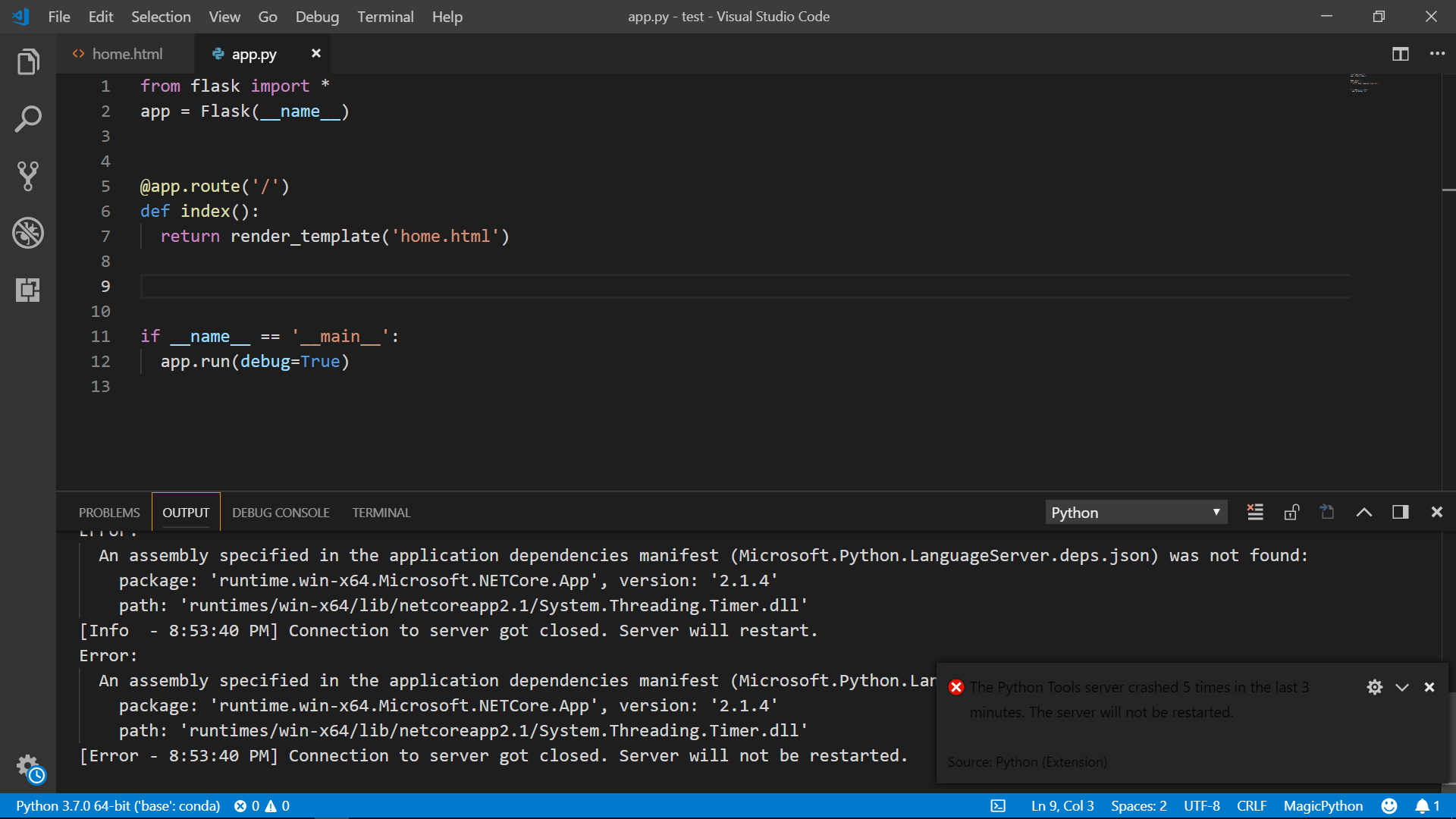Open output contents in a new editor
The image size is (1456, 819).
[1327, 512]
